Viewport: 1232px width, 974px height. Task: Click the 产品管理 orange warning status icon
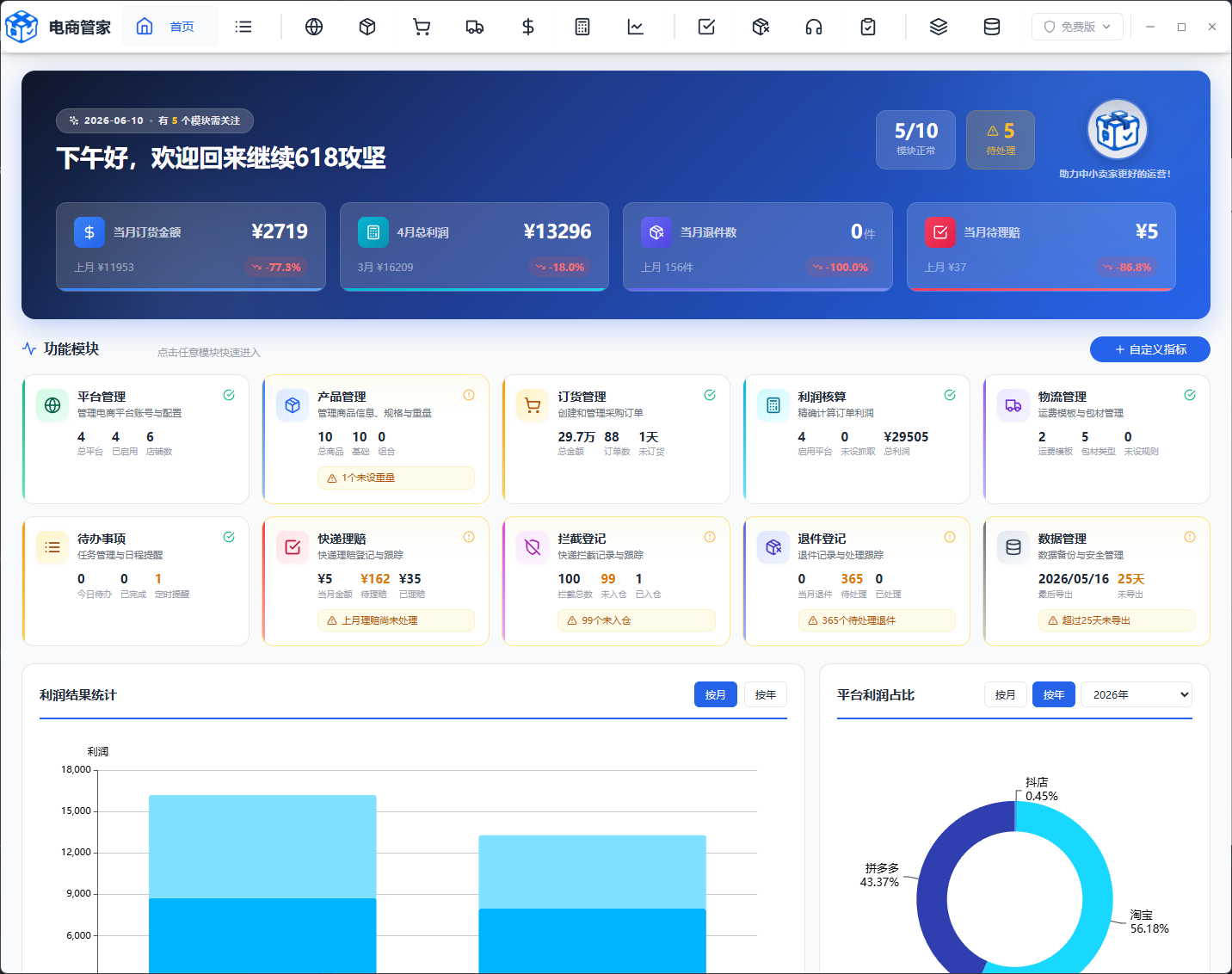pyautogui.click(x=469, y=395)
